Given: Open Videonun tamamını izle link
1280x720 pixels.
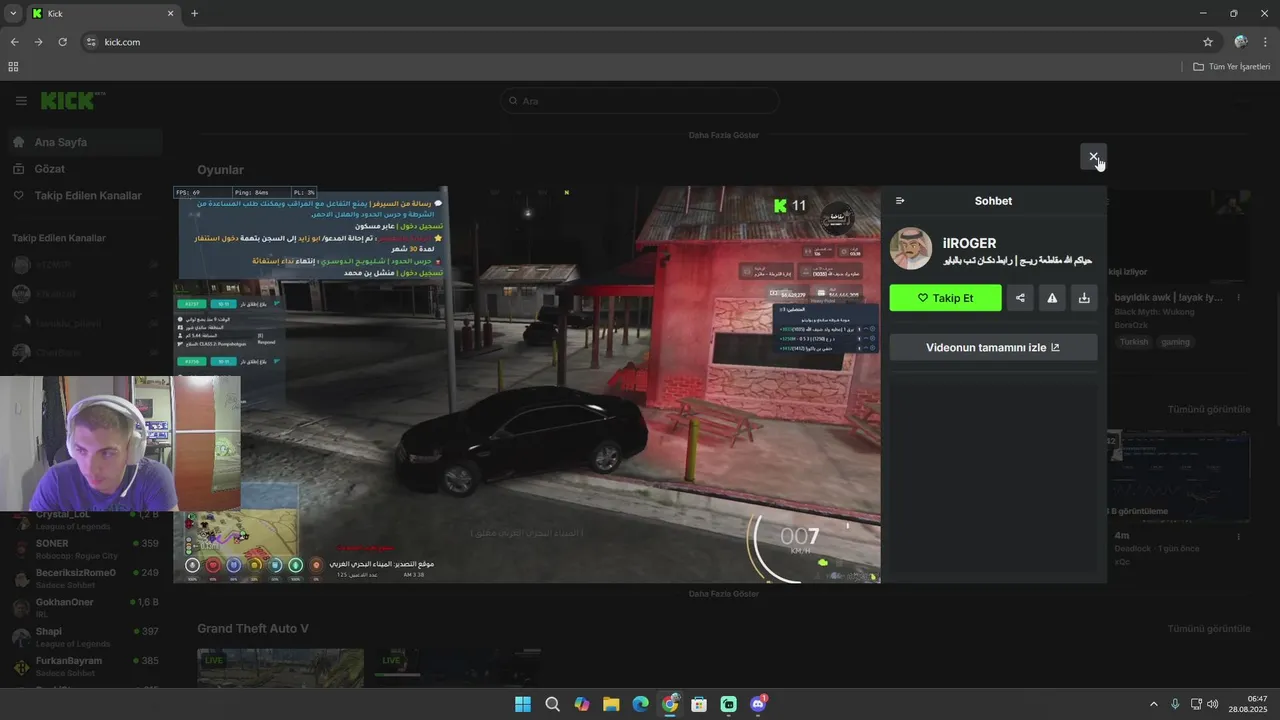Looking at the screenshot, I should [x=993, y=348].
